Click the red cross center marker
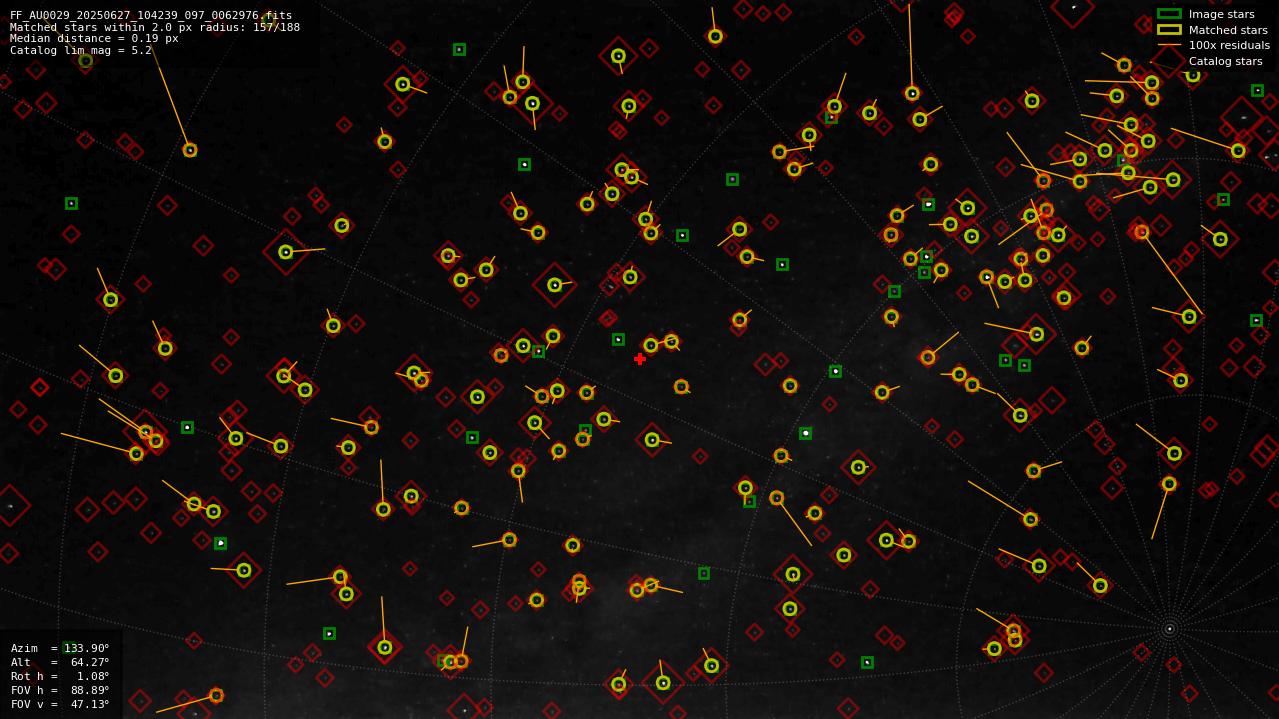 point(640,359)
